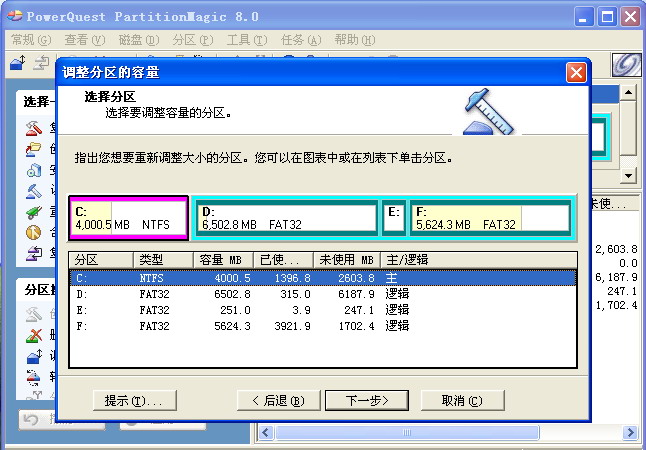Sort by the 已使... column header
Screen dimensions: 646x450
283,260
